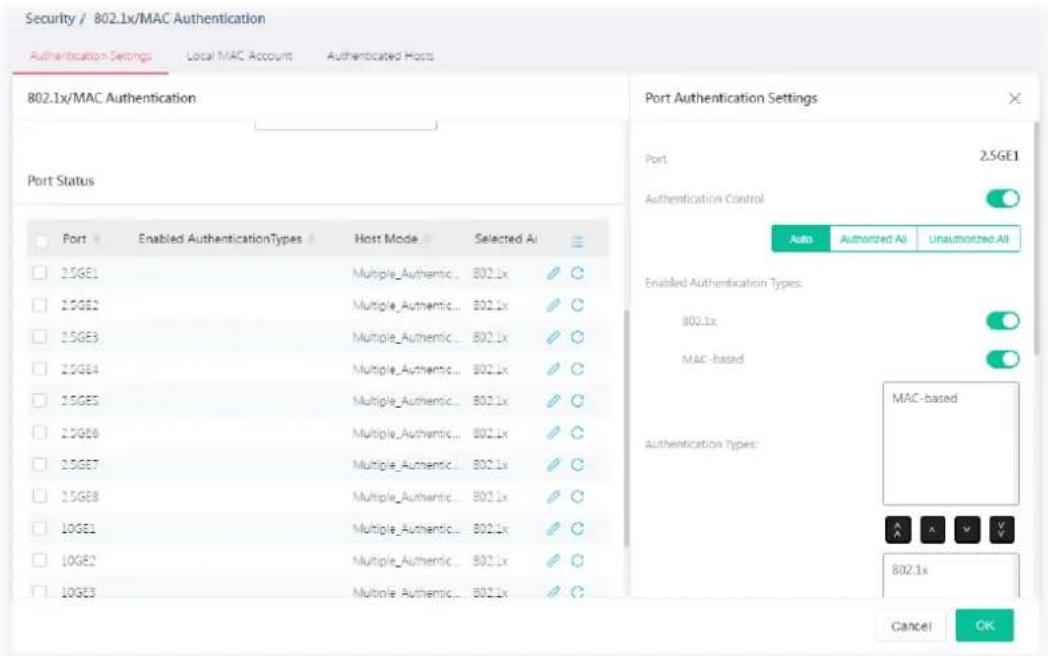Check the box for port 2.5GE4
This screenshot has height=656, width=1048.
[40, 368]
